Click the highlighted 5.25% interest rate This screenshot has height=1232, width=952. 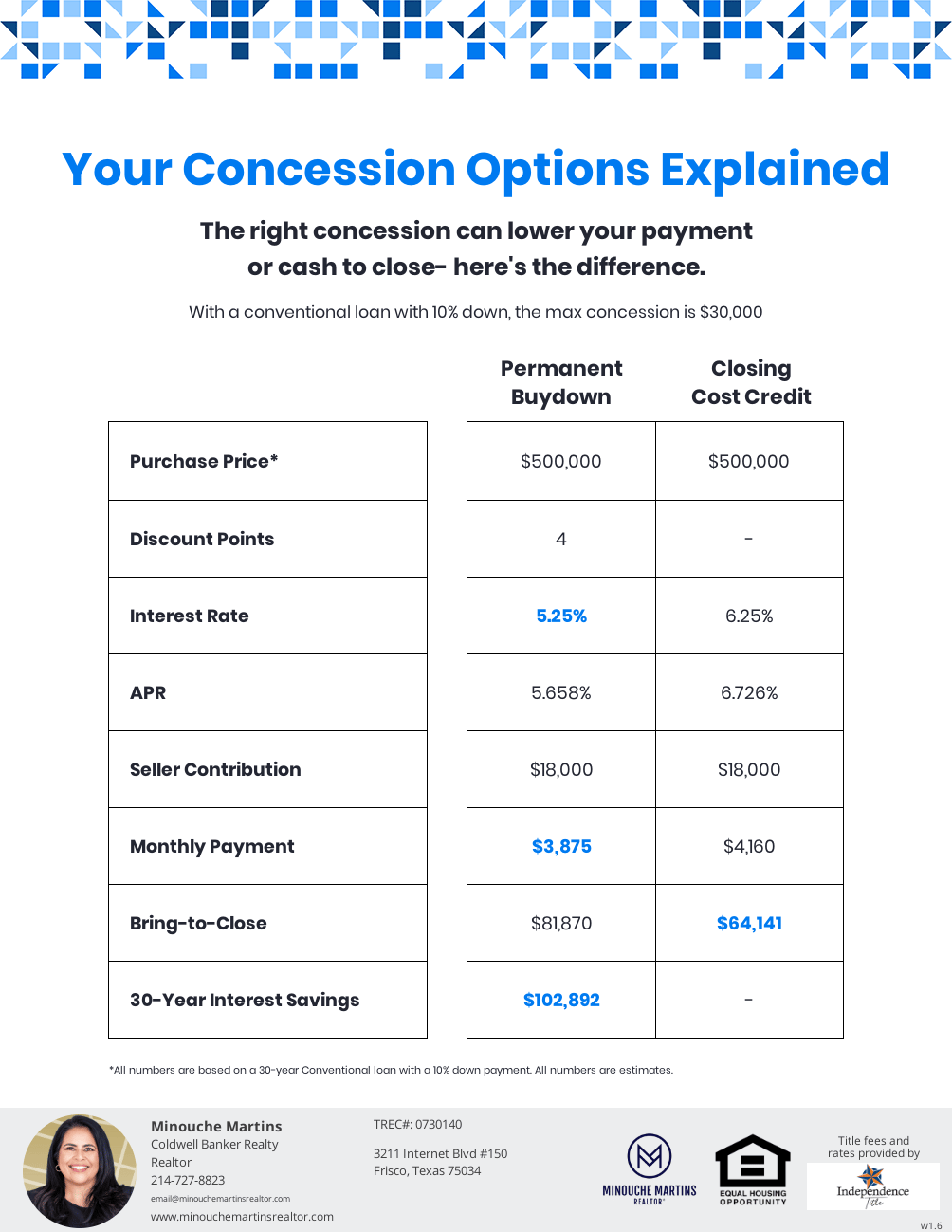(561, 616)
